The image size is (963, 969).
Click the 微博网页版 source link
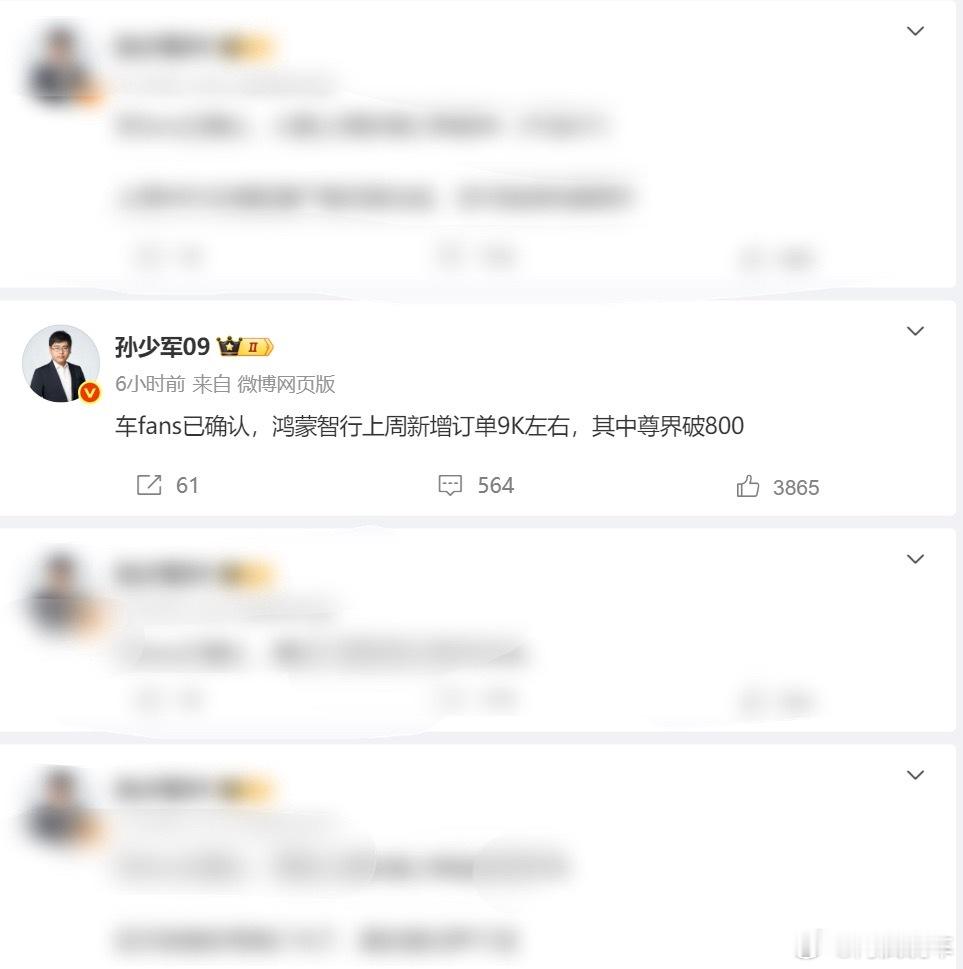coord(286,384)
